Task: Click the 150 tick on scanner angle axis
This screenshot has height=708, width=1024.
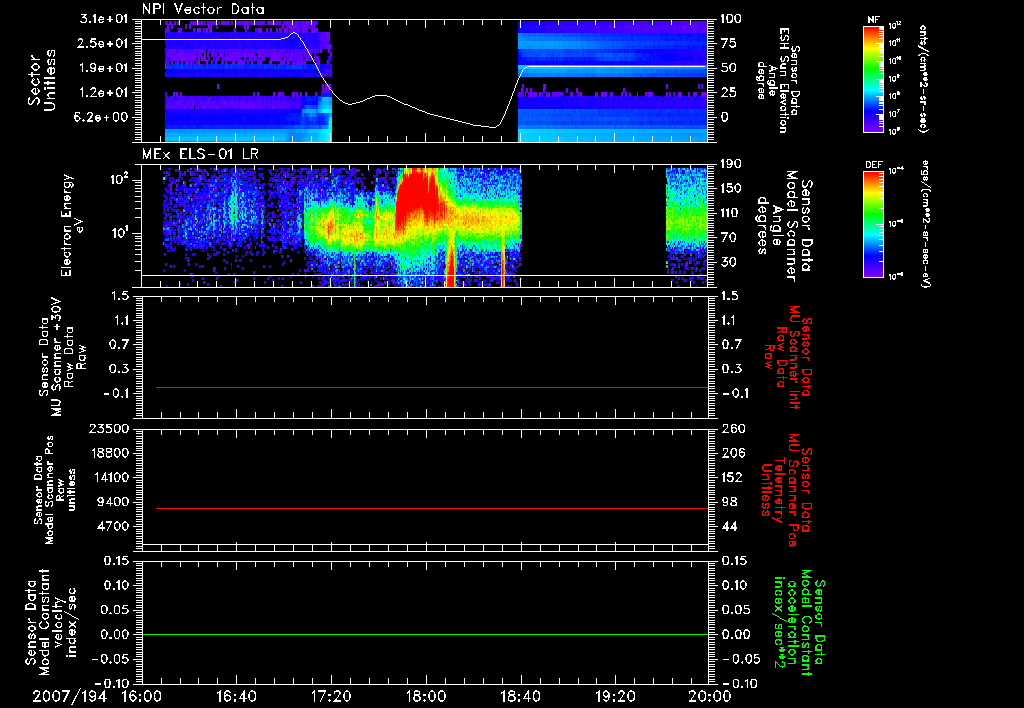Action: 731,189
